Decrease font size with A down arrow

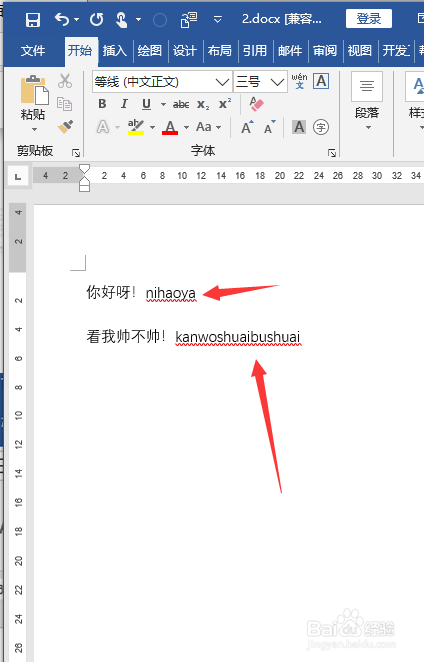point(269,127)
